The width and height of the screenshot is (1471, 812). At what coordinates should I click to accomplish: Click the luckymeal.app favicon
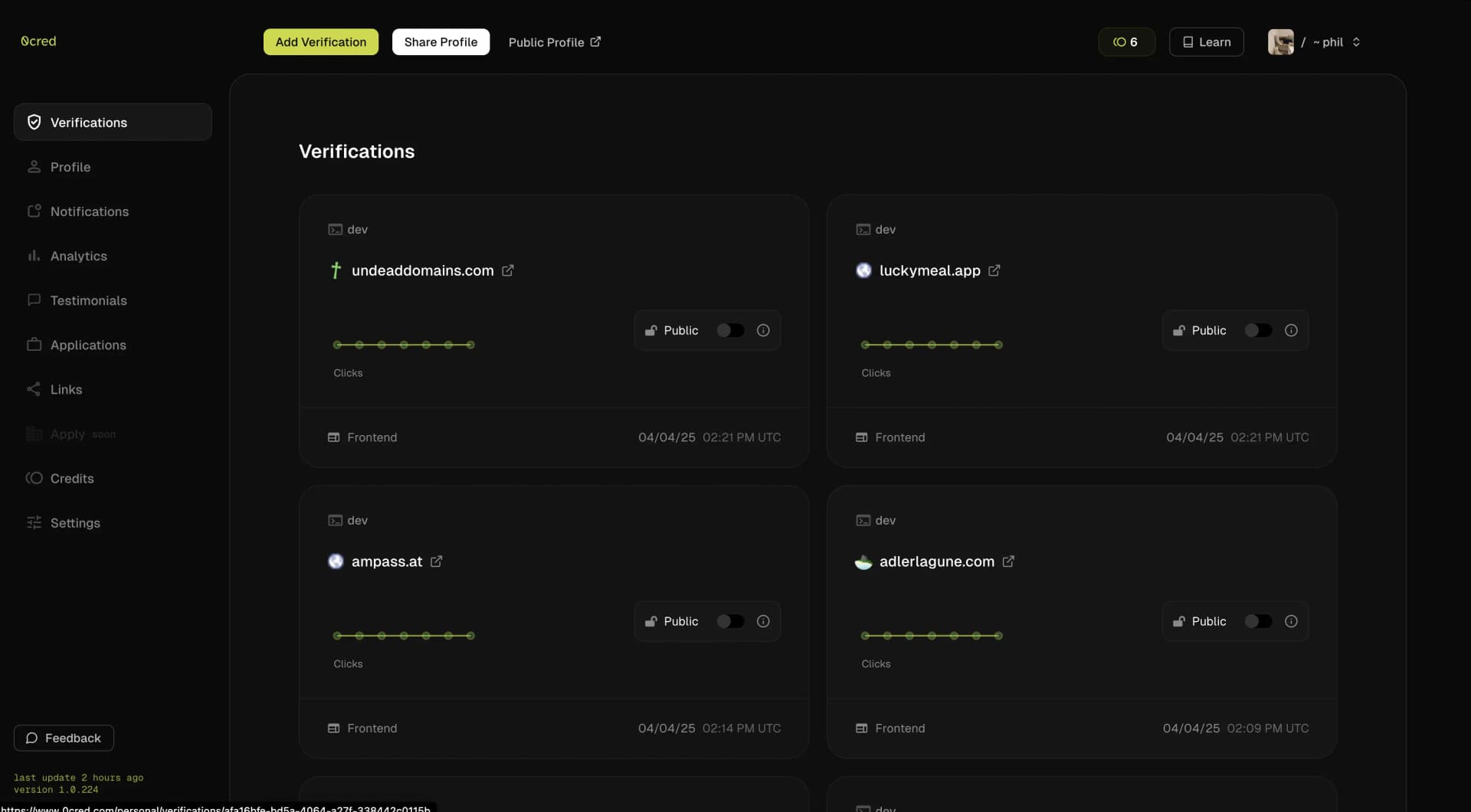tap(863, 270)
